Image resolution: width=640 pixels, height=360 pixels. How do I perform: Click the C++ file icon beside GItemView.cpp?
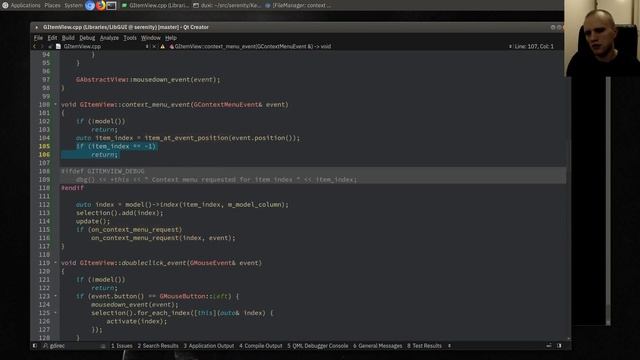[58, 47]
